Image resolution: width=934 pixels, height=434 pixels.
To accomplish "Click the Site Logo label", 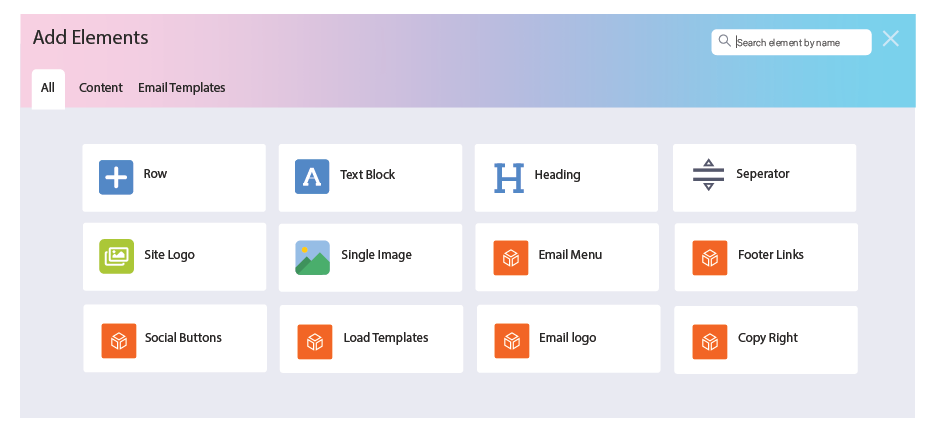I will click(x=169, y=255).
